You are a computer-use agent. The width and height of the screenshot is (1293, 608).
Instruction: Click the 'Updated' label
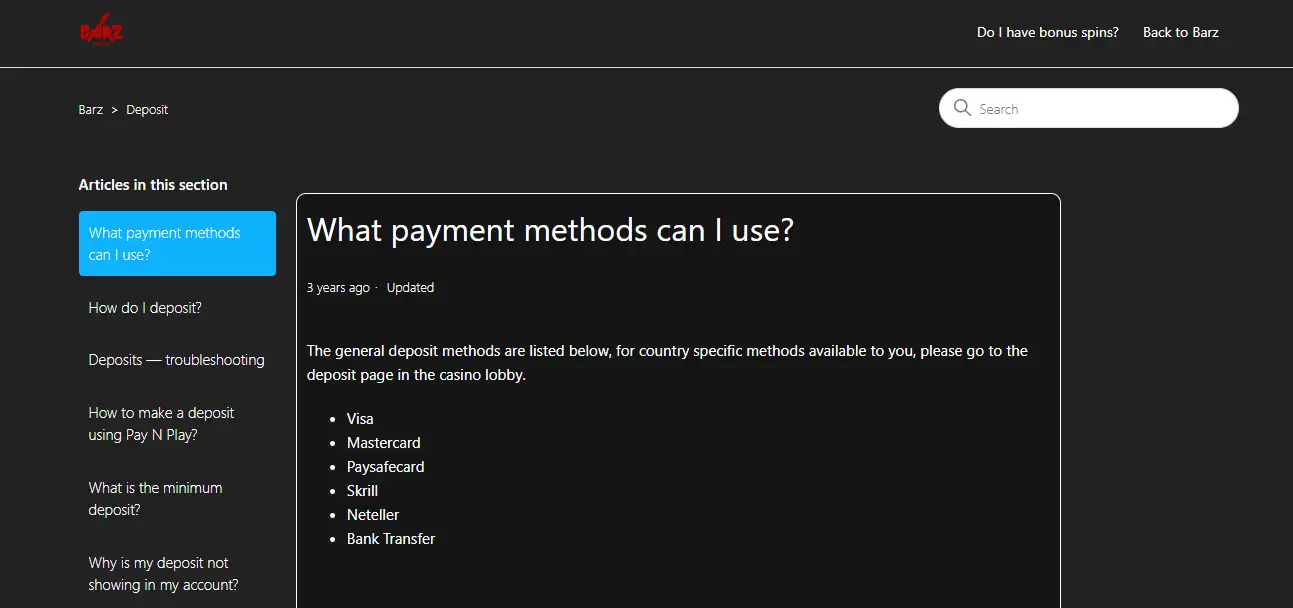(410, 288)
